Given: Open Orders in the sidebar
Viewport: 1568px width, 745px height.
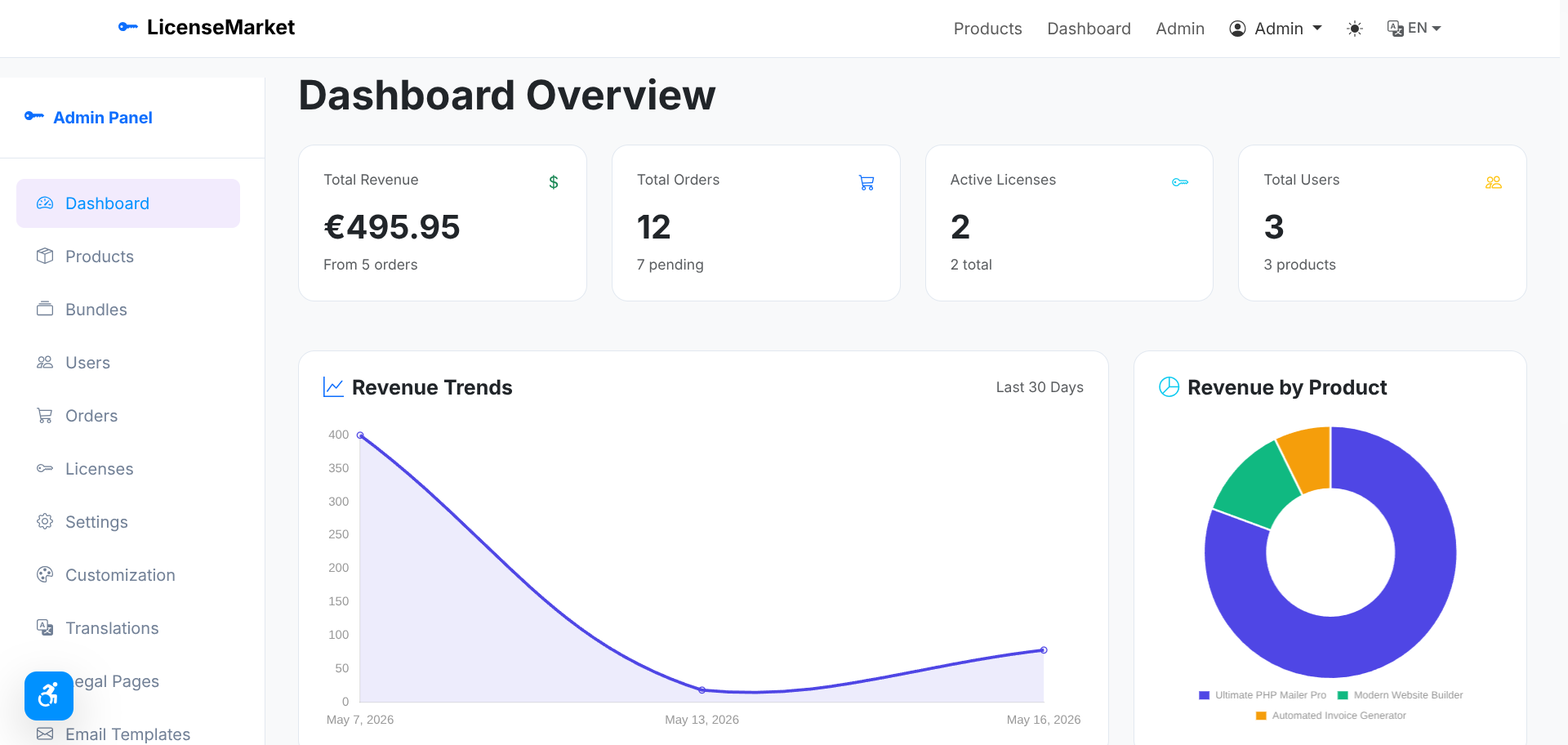Looking at the screenshot, I should (x=128, y=416).
